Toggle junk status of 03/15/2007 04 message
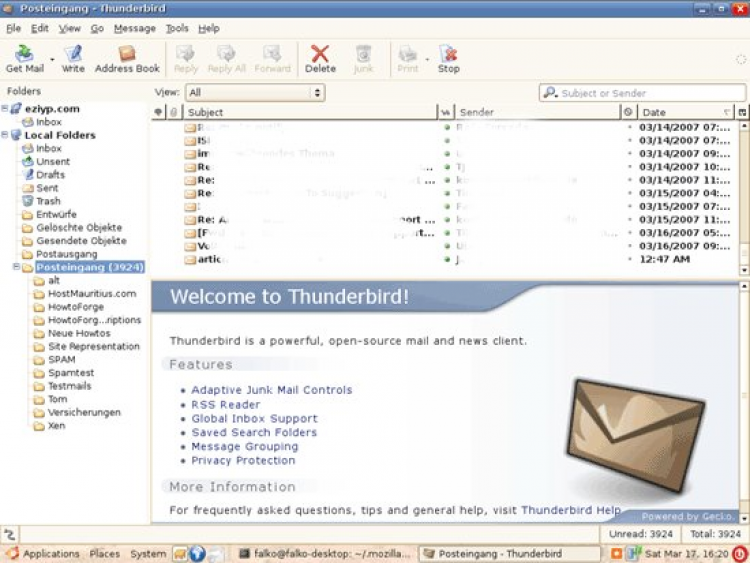This screenshot has height=563, width=750. tap(629, 193)
